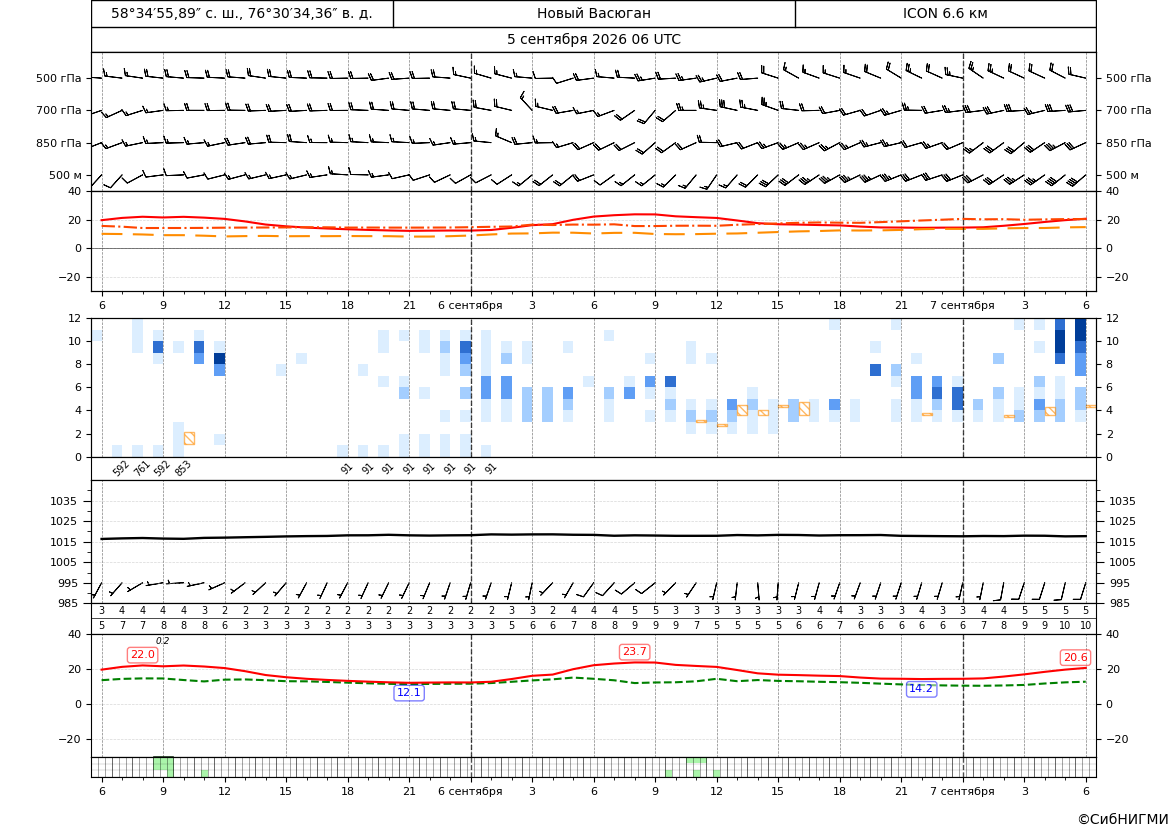
Task: Click the 6 сентября label on bottom axis
Action: tap(470, 791)
